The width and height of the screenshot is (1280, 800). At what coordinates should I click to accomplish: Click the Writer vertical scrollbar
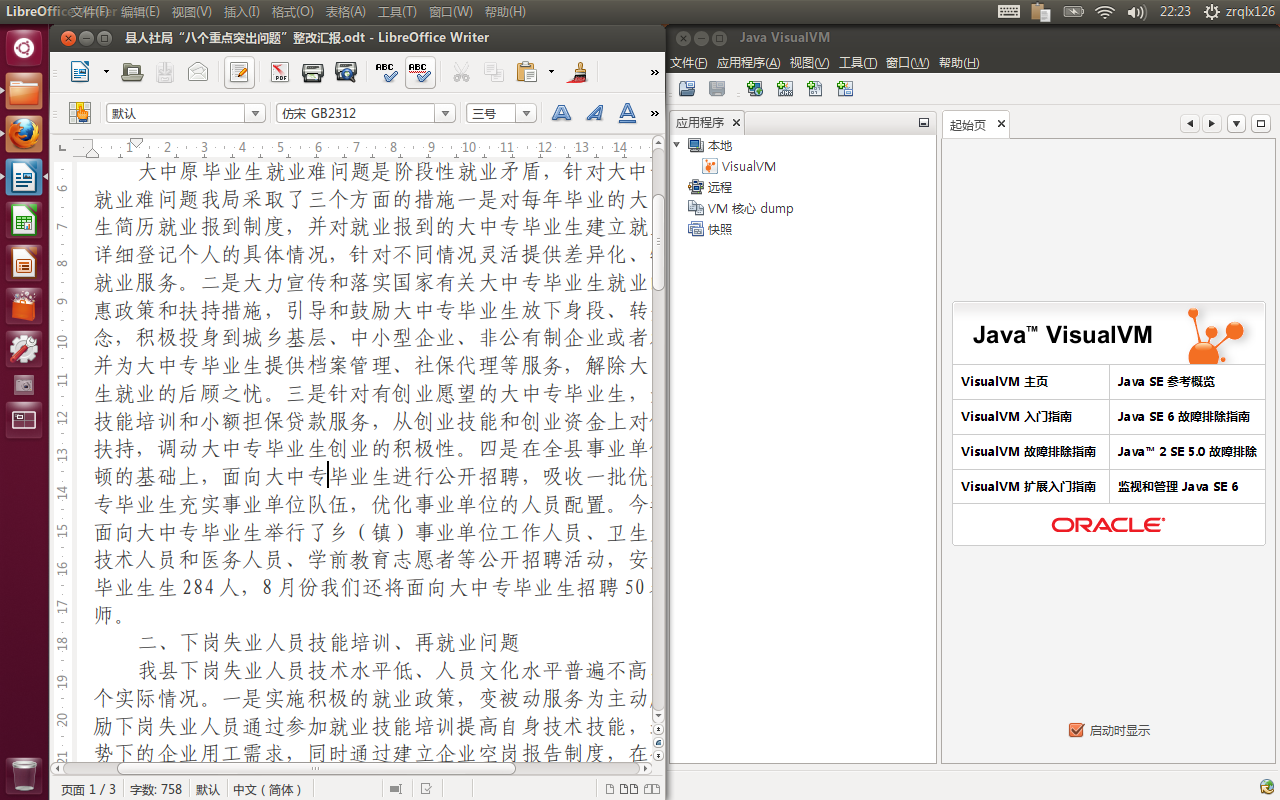pyautogui.click(x=658, y=430)
